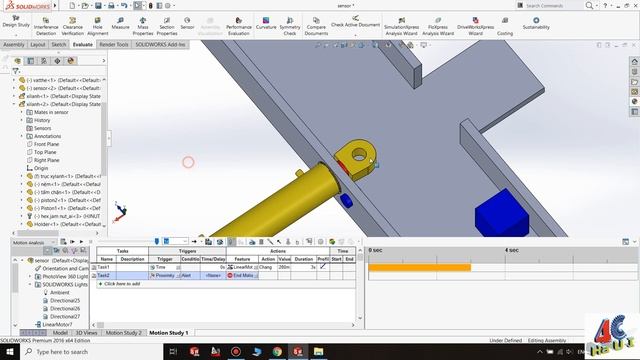Select Task2 End Motion feature cell

pos(242,276)
